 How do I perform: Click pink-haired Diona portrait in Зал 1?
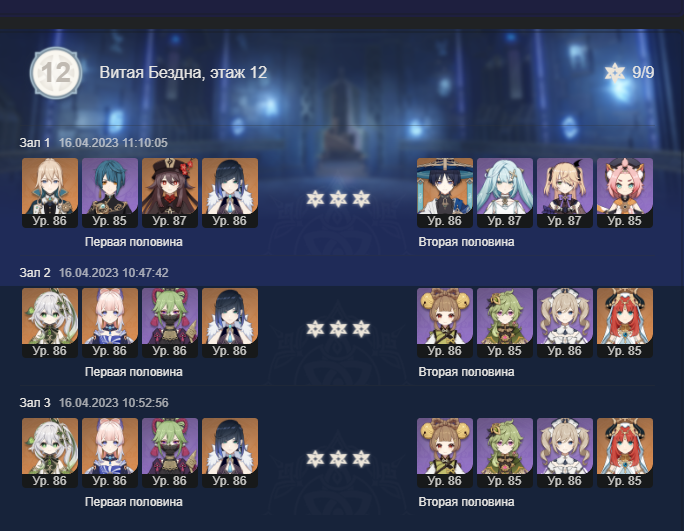coord(625,192)
